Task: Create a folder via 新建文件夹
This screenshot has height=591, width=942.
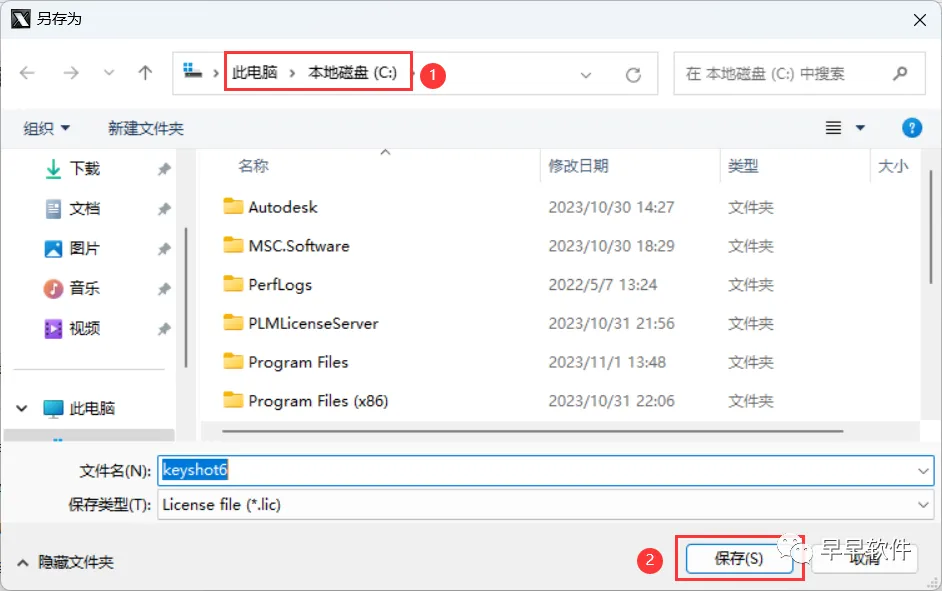Action: click(146, 128)
